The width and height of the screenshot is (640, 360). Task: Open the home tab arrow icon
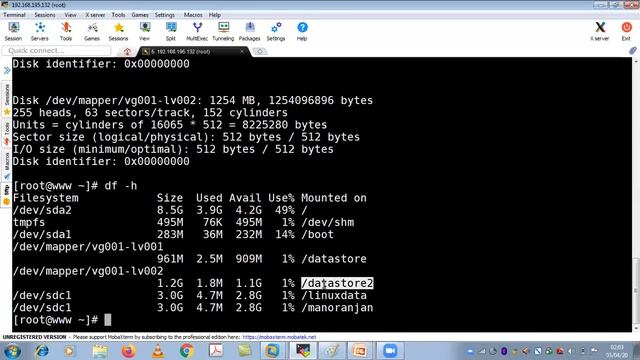point(127,51)
